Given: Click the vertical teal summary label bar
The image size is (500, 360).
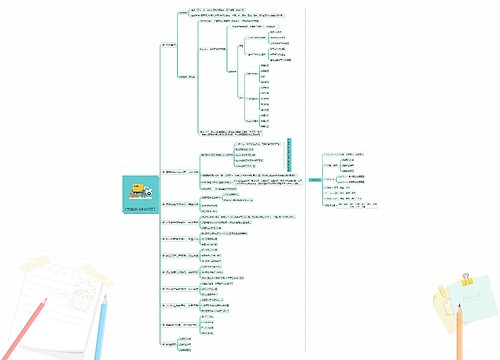Looking at the screenshot, I should tap(289, 155).
